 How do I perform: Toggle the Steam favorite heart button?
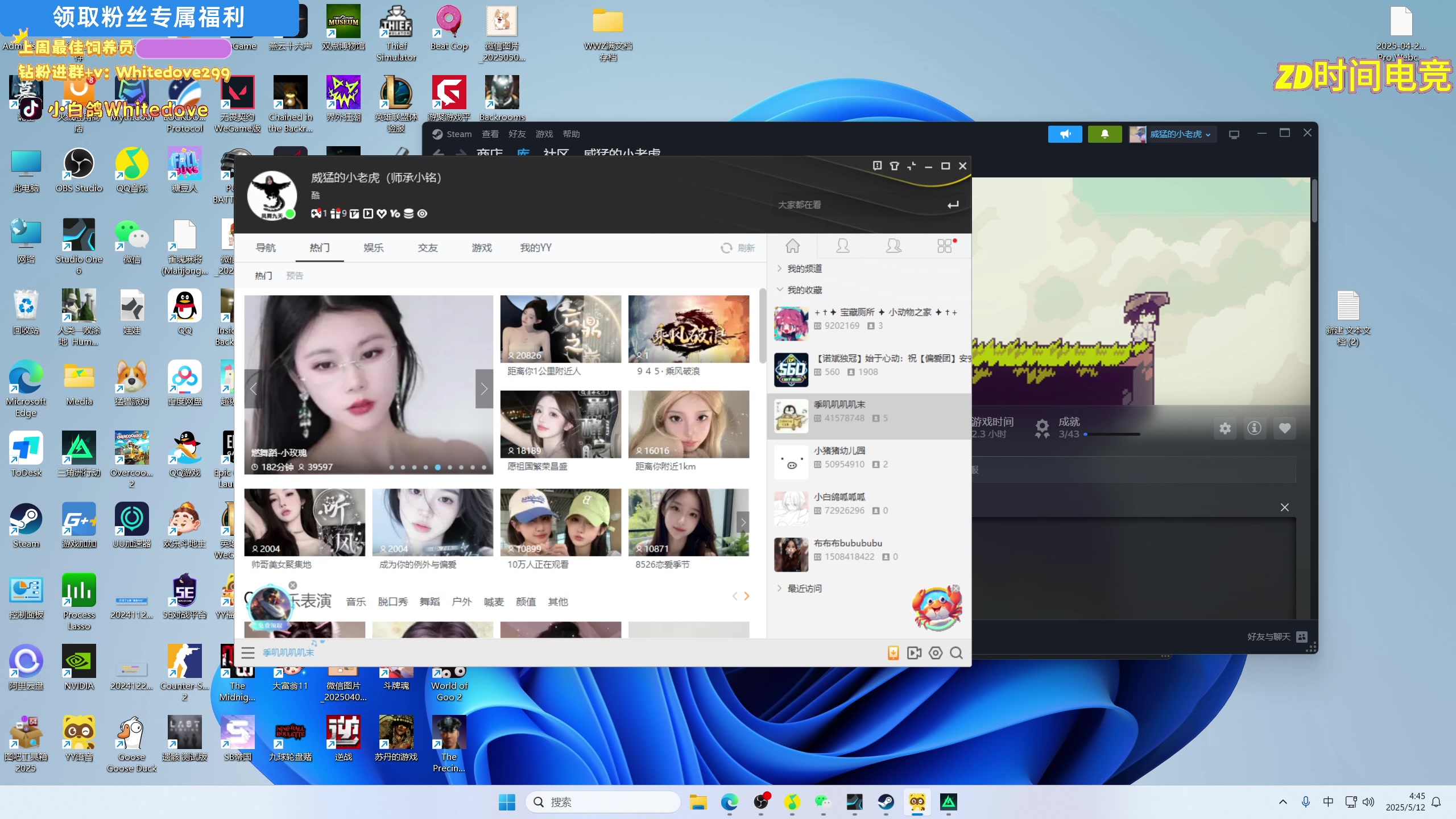(x=1284, y=428)
